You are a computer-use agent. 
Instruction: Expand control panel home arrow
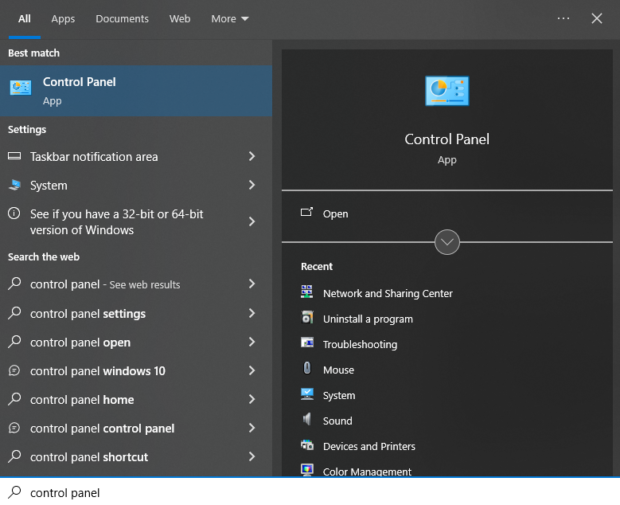click(252, 399)
